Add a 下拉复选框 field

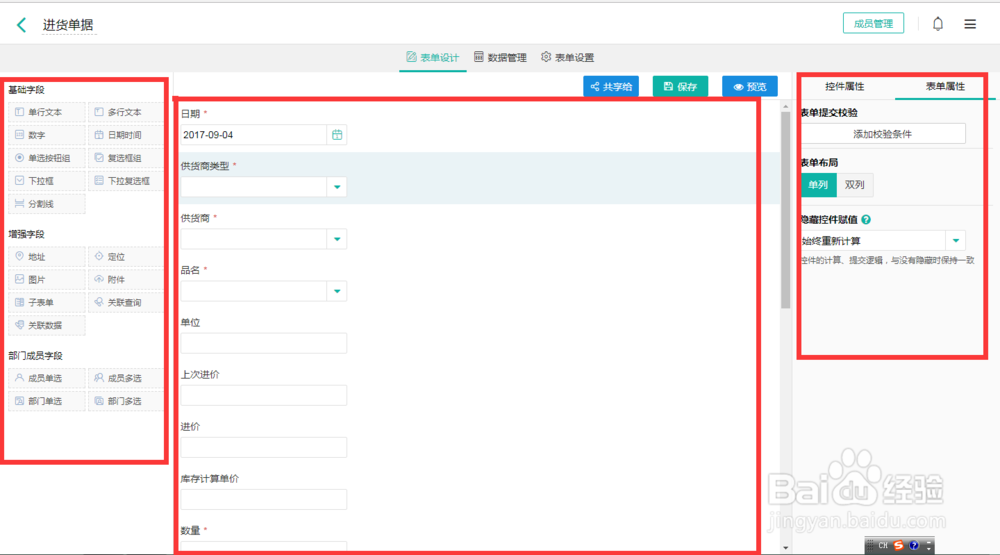pyautogui.click(x=126, y=181)
